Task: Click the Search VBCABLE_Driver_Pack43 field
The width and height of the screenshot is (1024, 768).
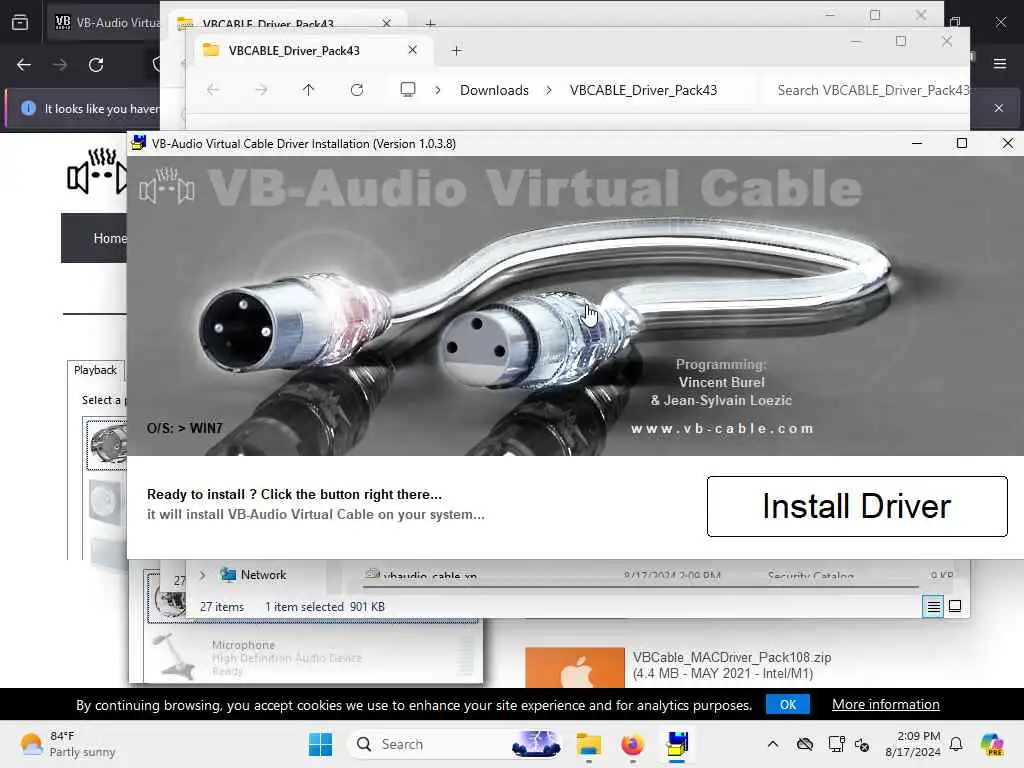Action: 867,90
